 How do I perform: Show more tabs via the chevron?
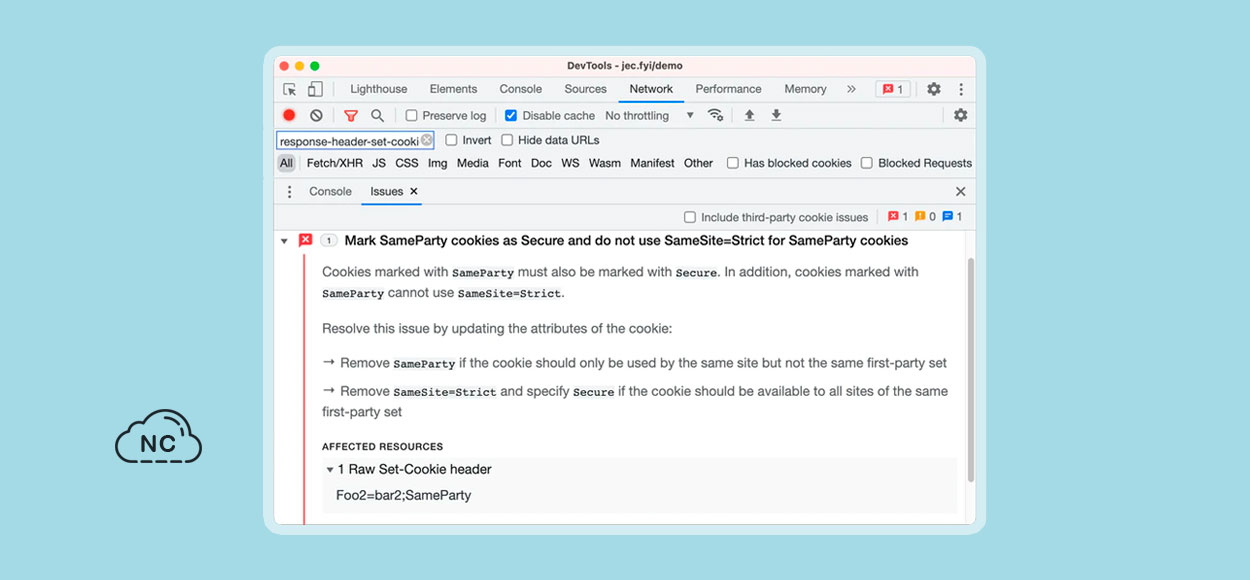tap(851, 89)
